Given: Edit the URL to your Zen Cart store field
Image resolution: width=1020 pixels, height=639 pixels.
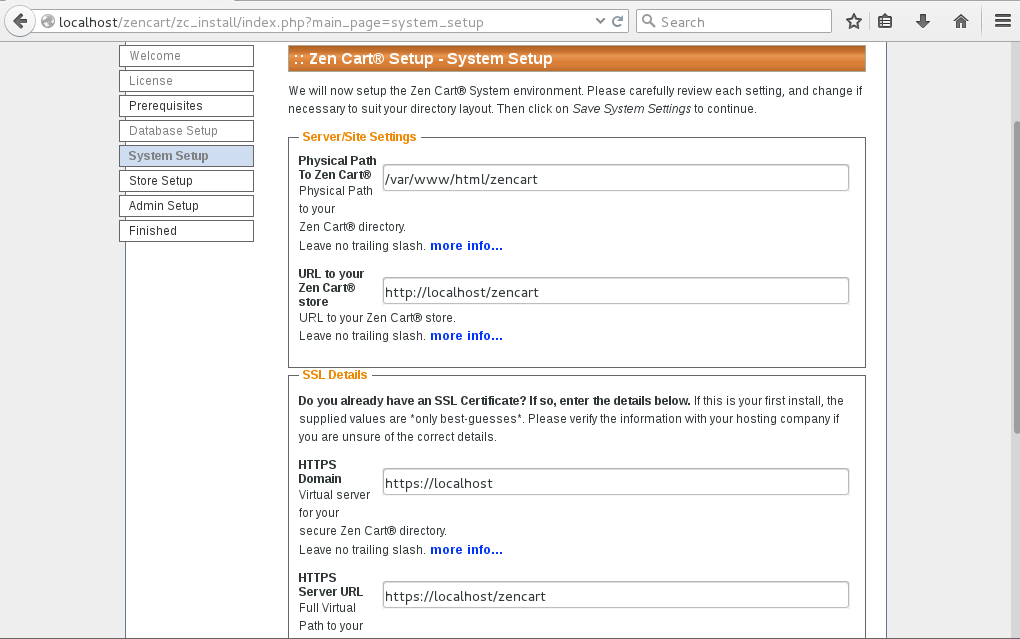Looking at the screenshot, I should point(615,291).
